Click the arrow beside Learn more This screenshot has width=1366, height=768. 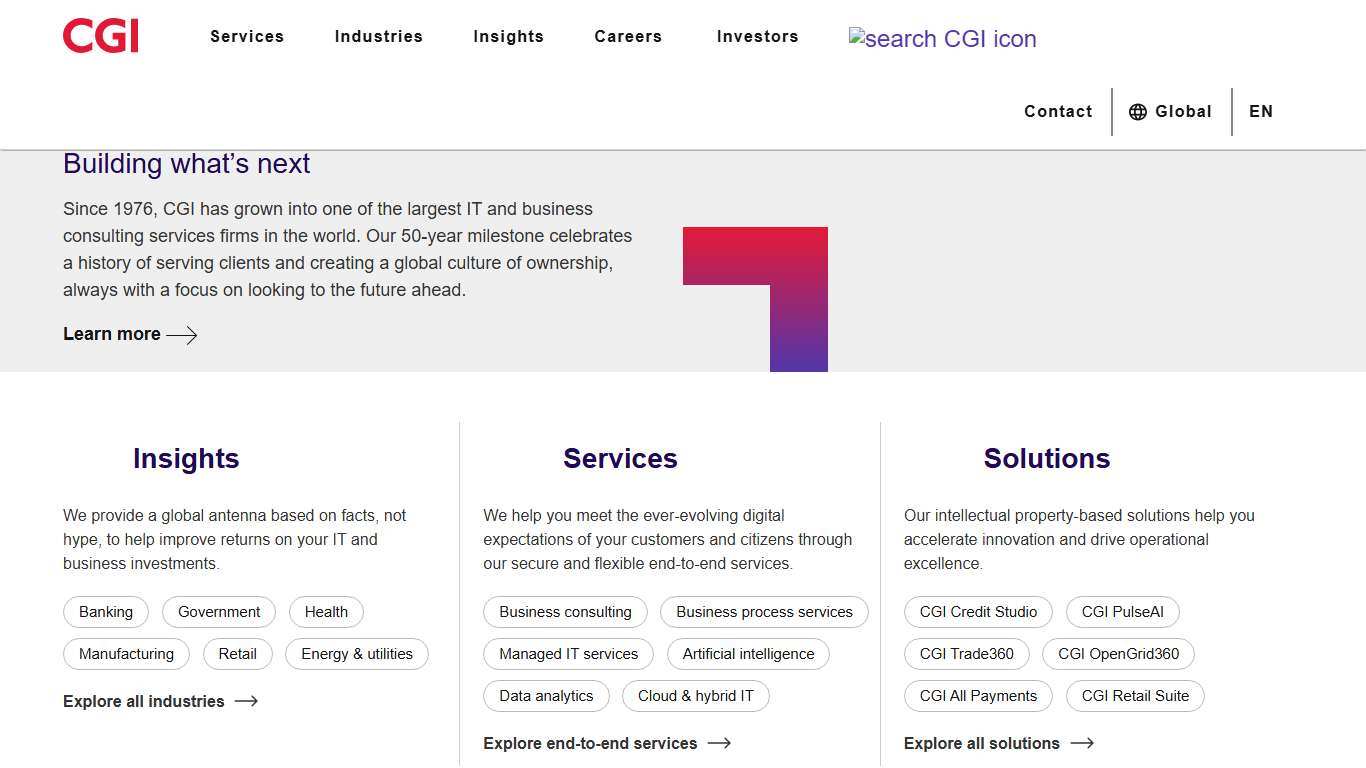[183, 335]
